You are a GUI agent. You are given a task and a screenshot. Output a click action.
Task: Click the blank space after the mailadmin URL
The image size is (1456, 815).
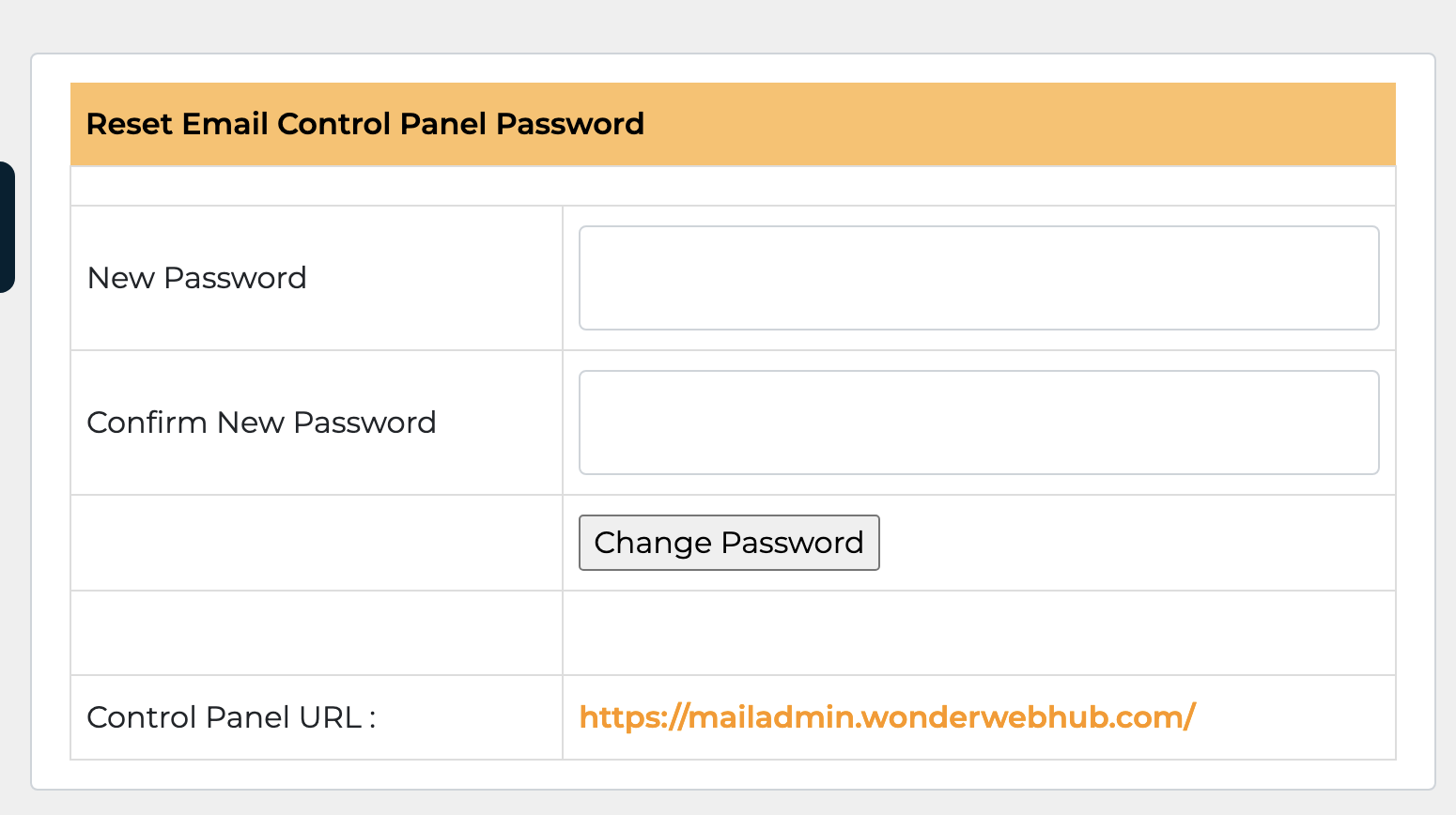point(1296,717)
